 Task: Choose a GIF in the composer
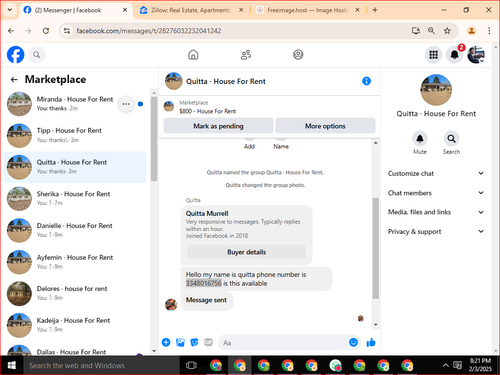coord(208,342)
